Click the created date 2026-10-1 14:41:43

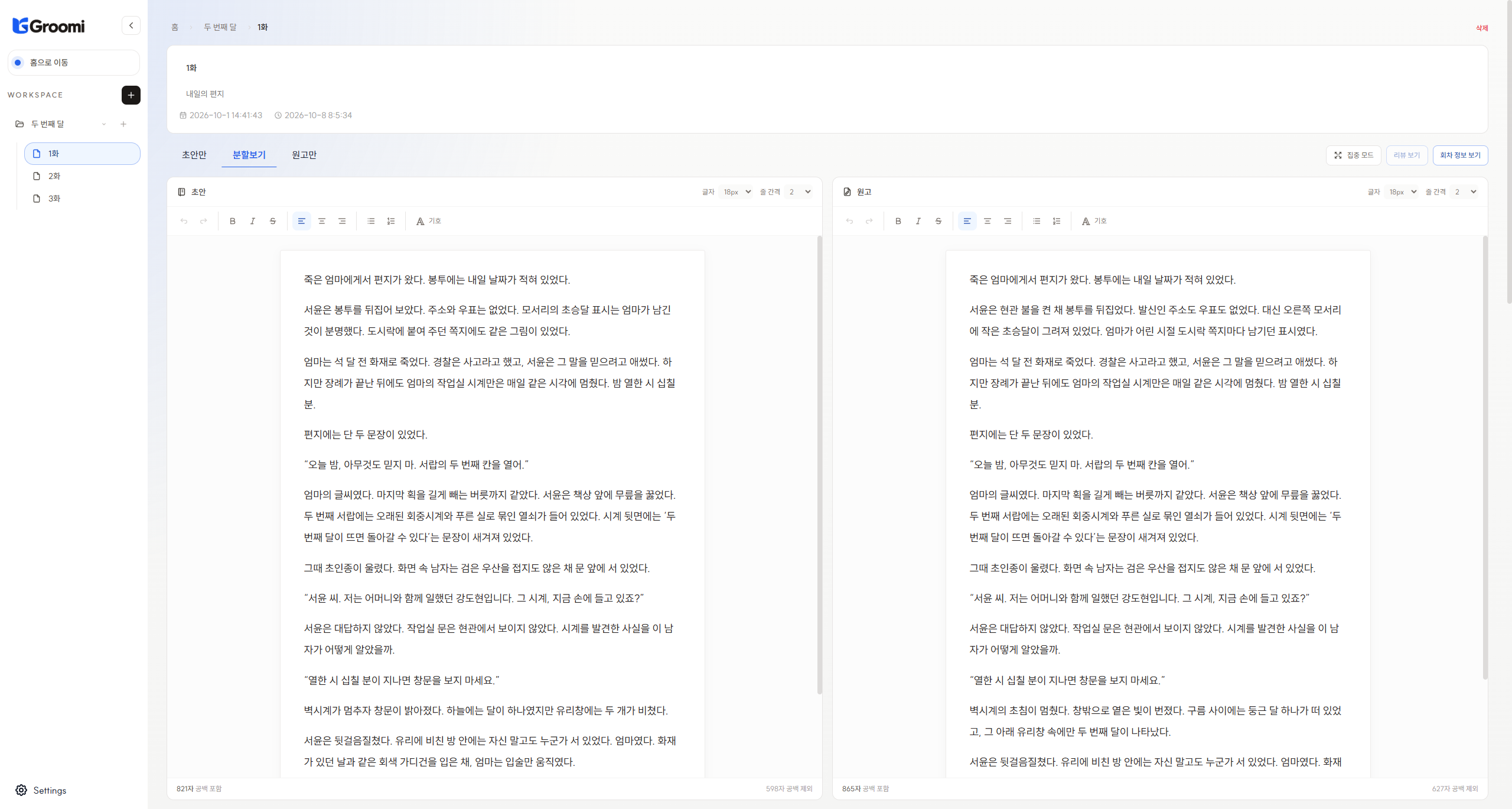[221, 116]
